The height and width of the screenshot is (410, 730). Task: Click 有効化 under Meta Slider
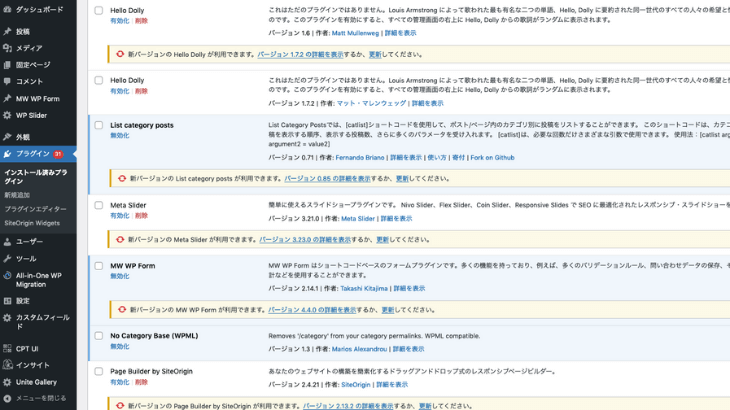coord(120,215)
